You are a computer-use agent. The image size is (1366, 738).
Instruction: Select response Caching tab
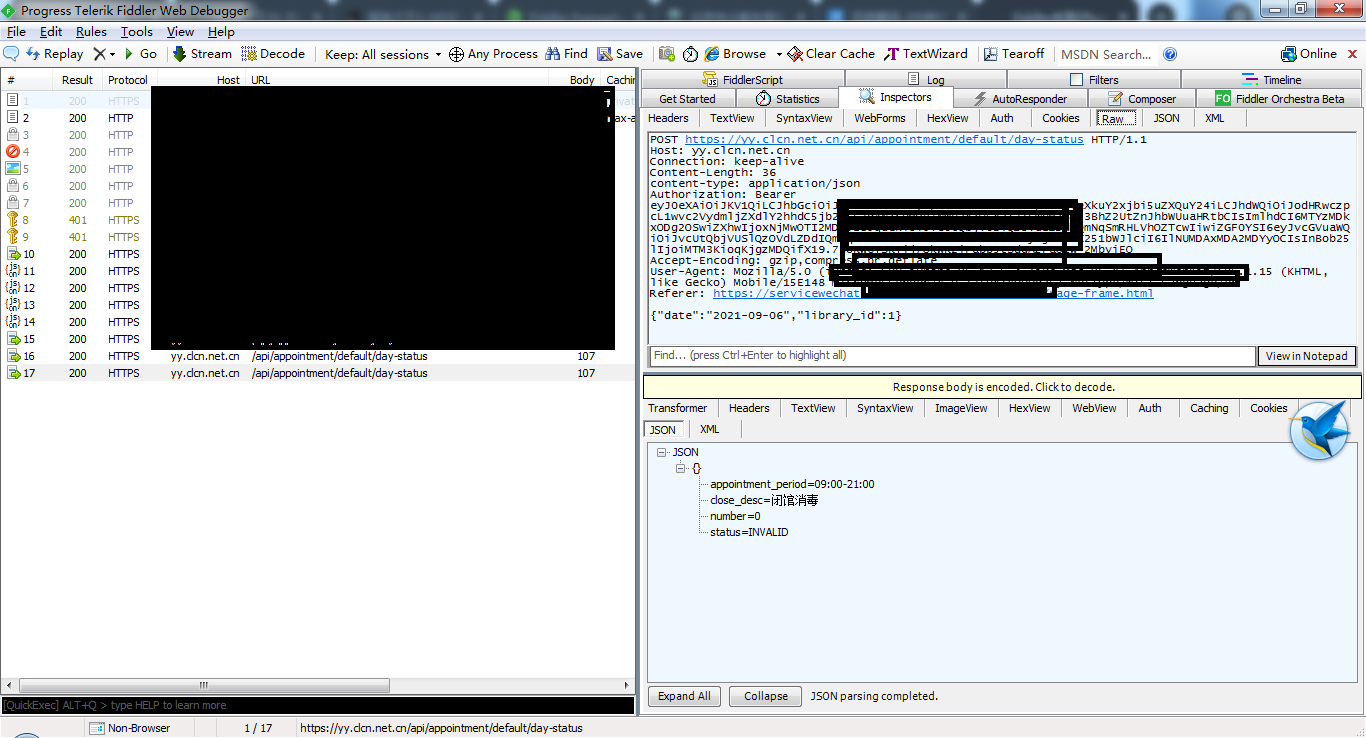(x=1209, y=408)
